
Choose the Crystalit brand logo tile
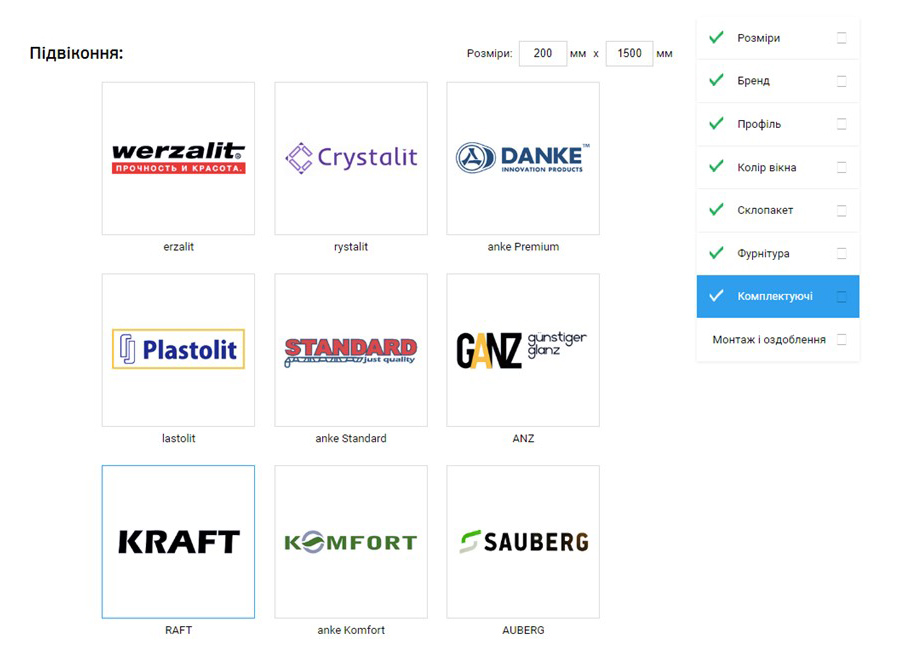coord(351,158)
